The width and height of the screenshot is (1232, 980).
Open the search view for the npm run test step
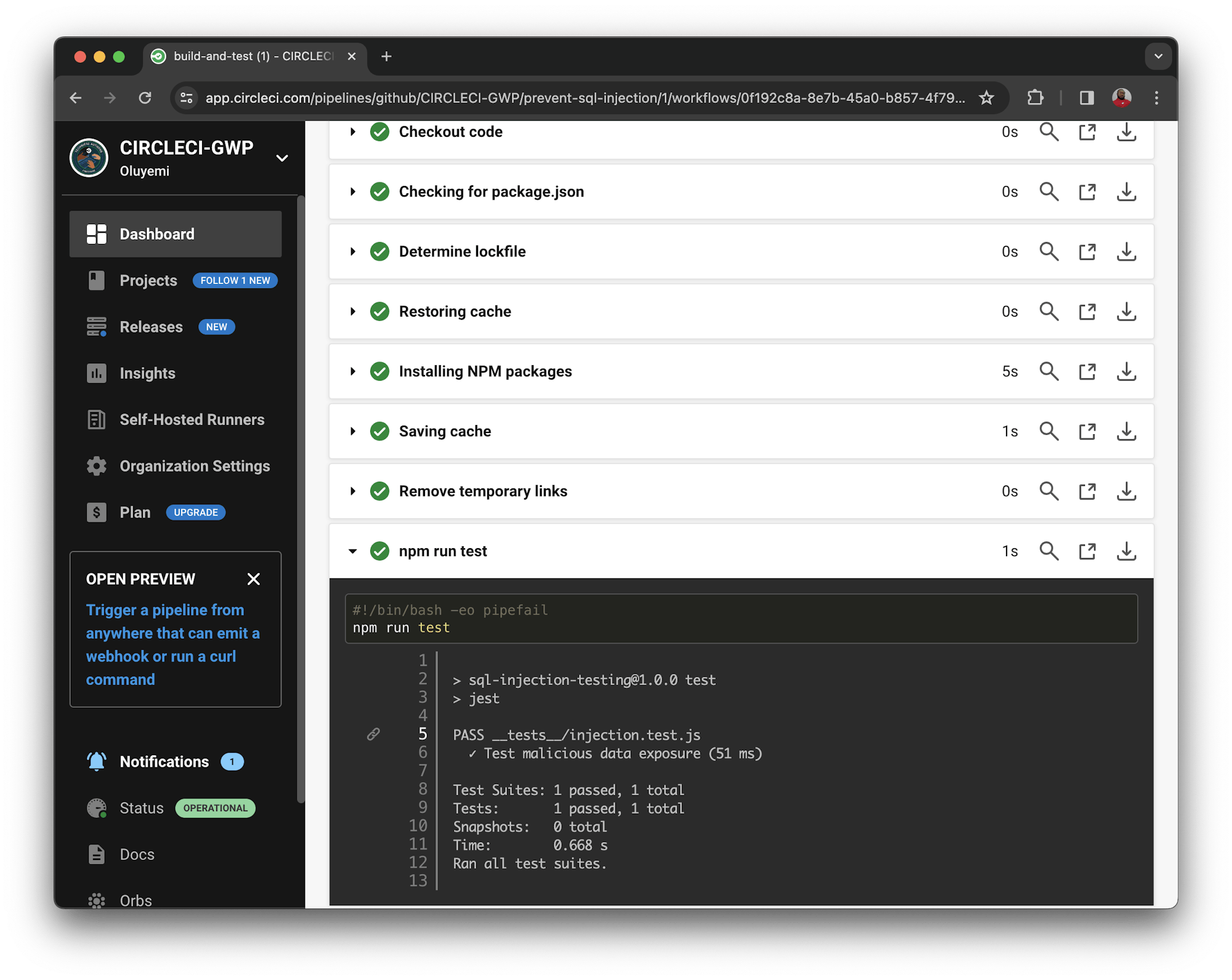pyautogui.click(x=1049, y=551)
